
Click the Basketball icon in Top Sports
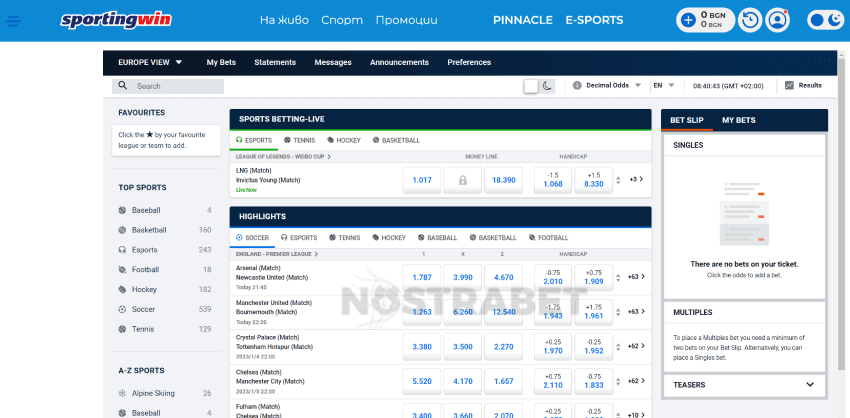click(122, 230)
